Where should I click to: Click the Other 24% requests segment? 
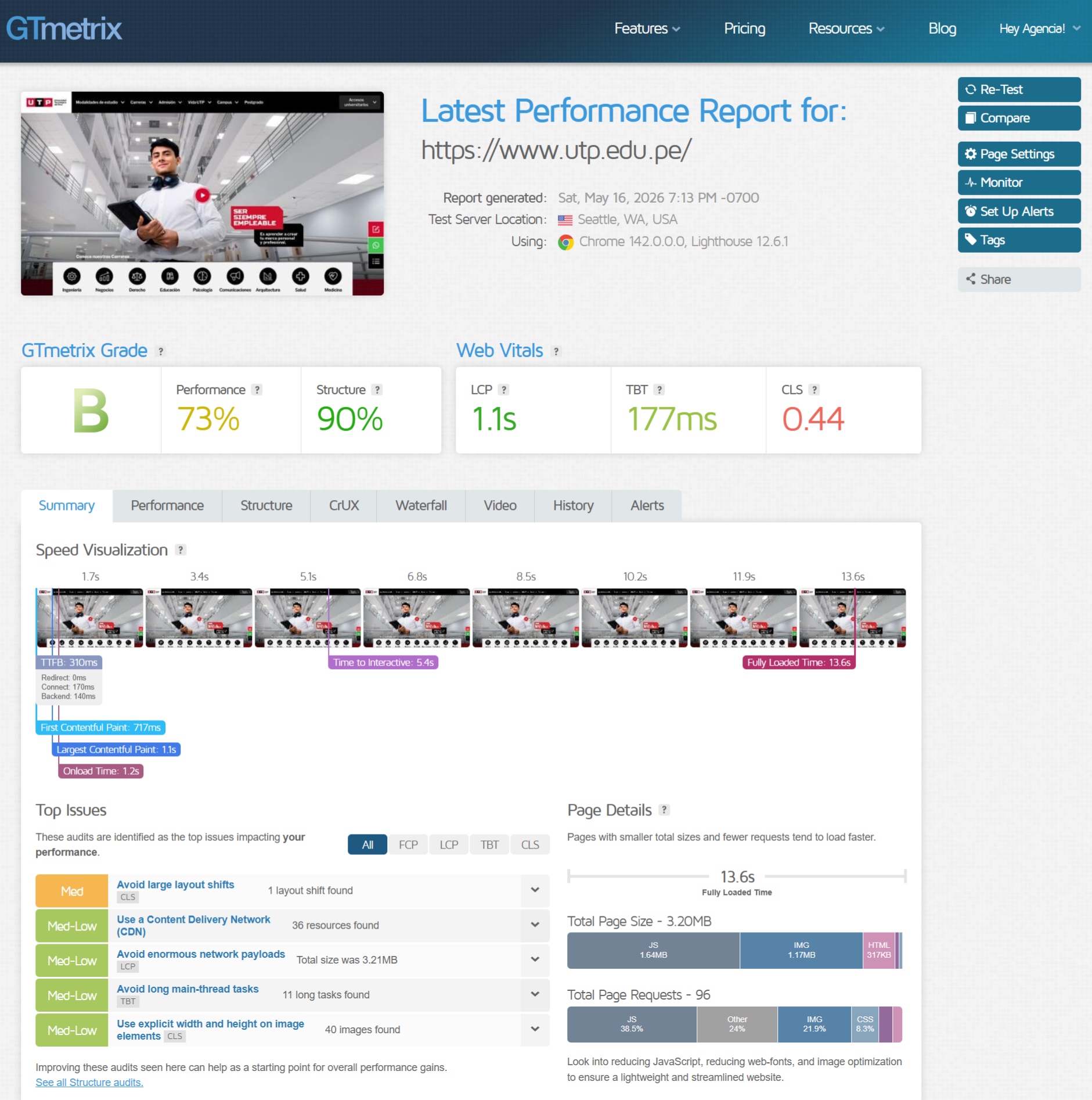pos(737,1024)
